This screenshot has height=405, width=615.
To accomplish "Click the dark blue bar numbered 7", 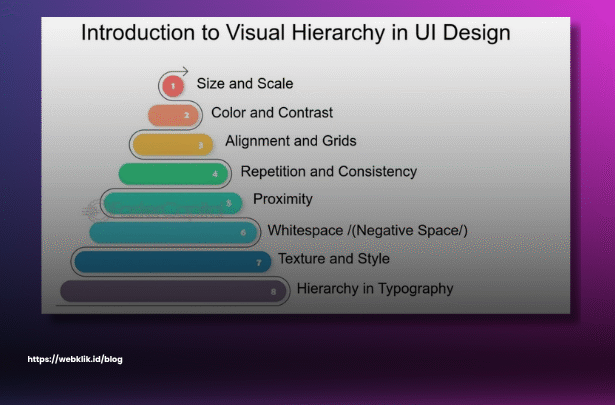I will 173,262.
